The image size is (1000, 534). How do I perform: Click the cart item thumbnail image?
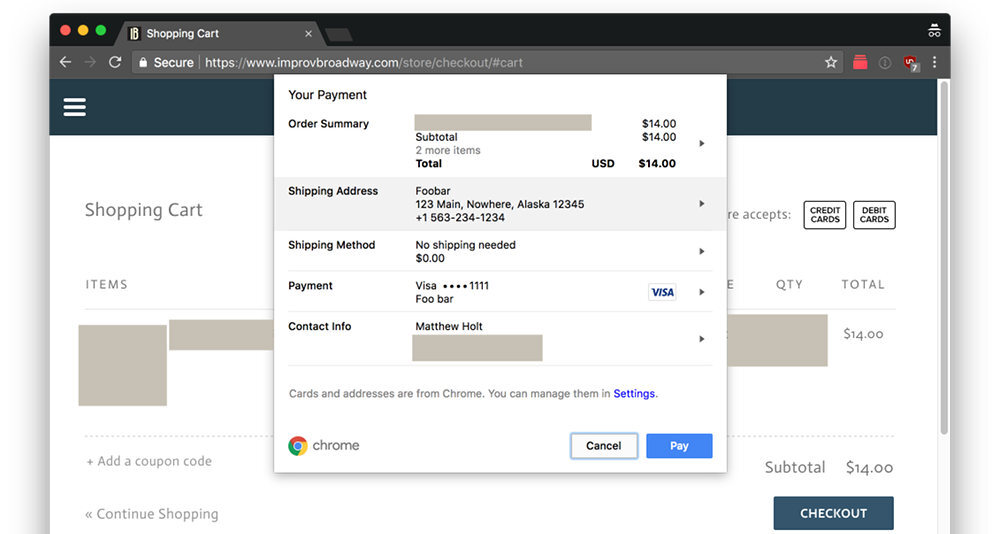tap(122, 365)
